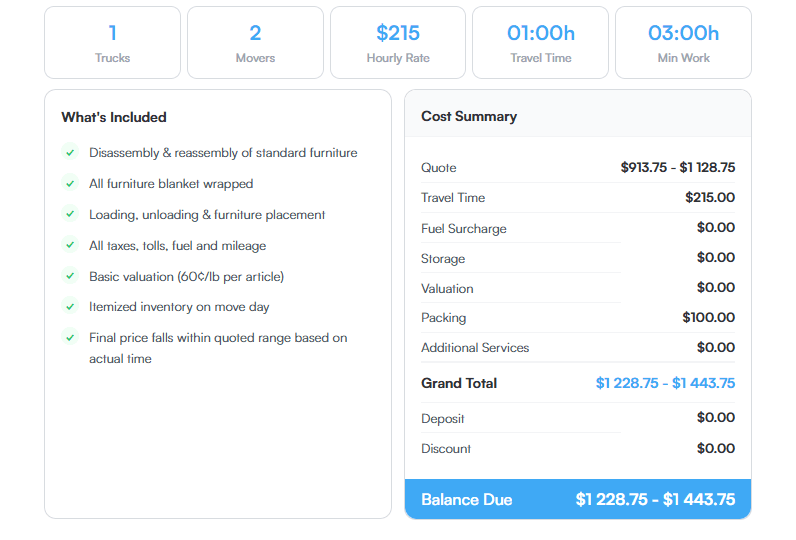The width and height of the screenshot is (796, 540).
Task: Click the check icon for taxes, tolls, fuel
Action: click(70, 245)
